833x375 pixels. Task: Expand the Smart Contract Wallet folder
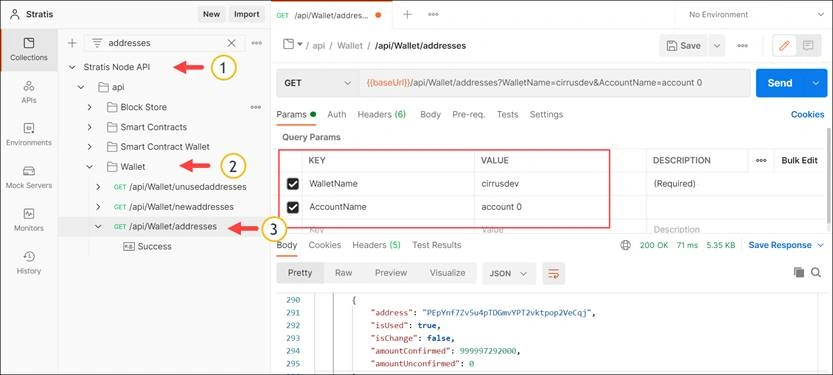pos(89,147)
